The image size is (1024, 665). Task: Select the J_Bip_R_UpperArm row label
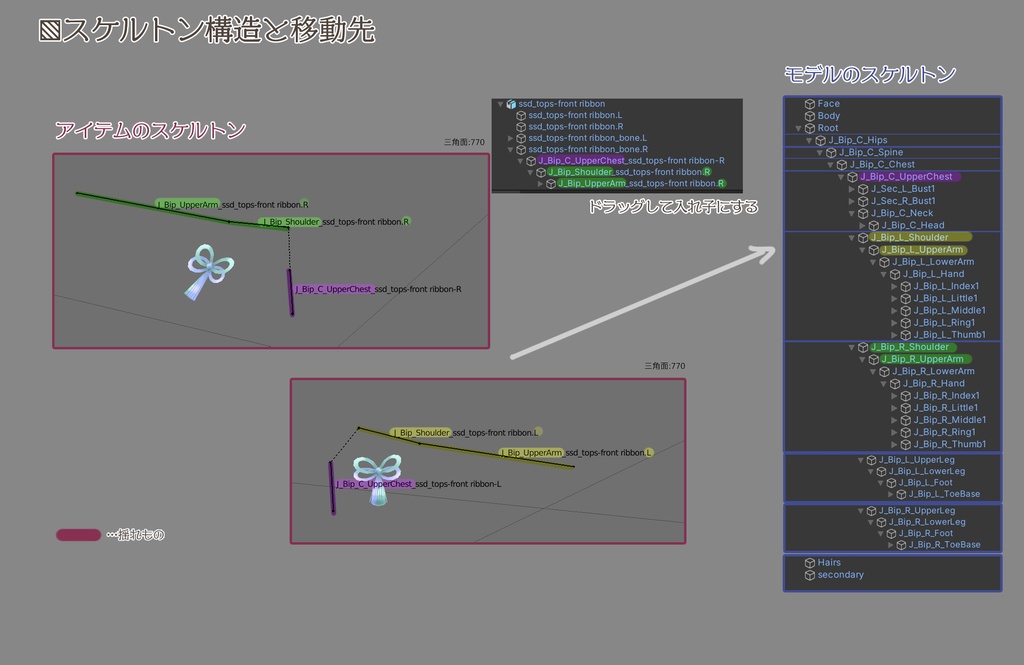922,359
